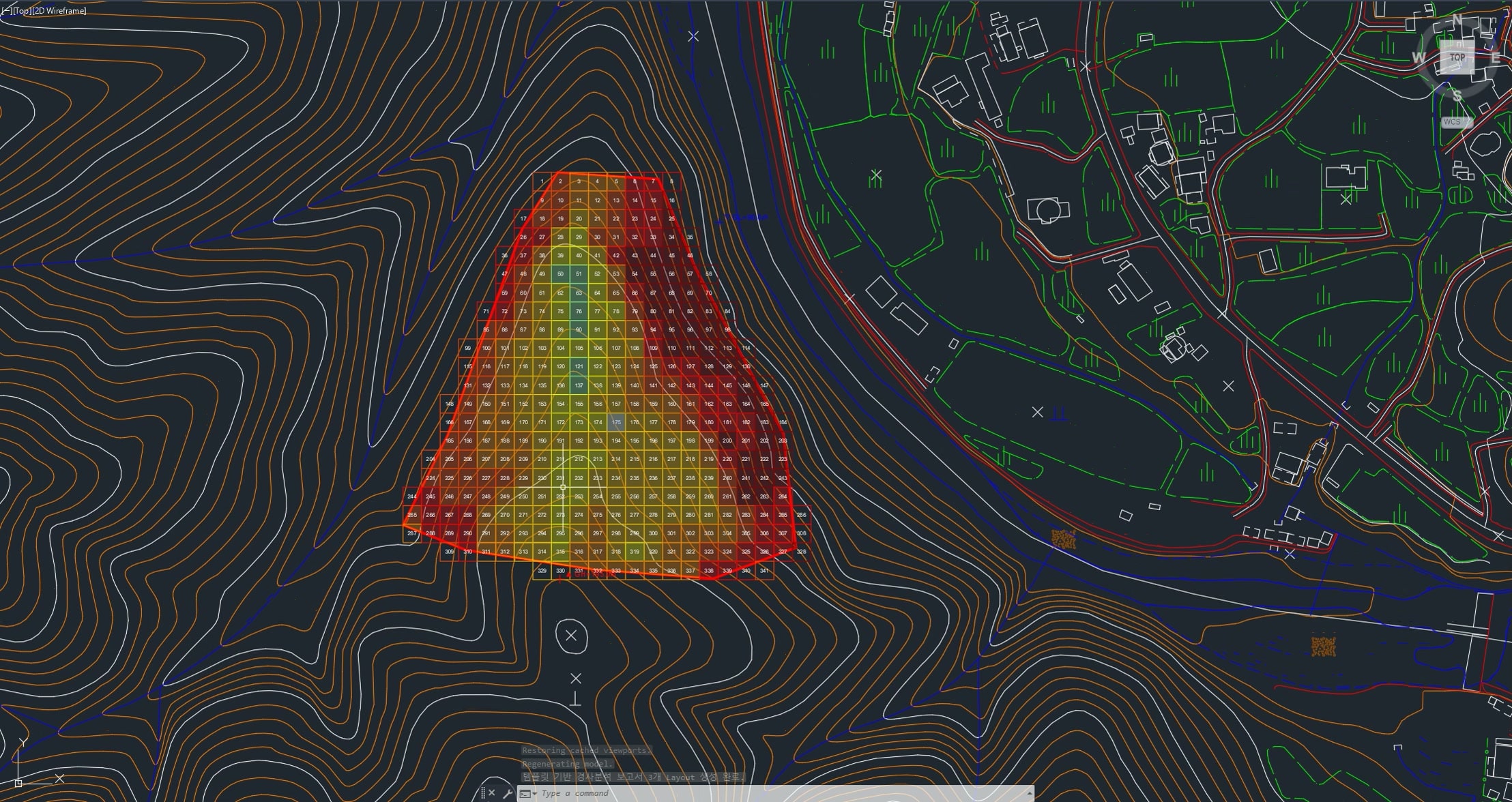Click the S compass letter on ViewCube

click(x=1457, y=95)
